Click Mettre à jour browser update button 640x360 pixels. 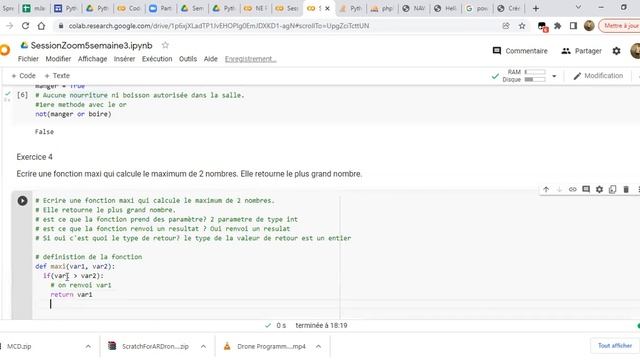pos(619,26)
